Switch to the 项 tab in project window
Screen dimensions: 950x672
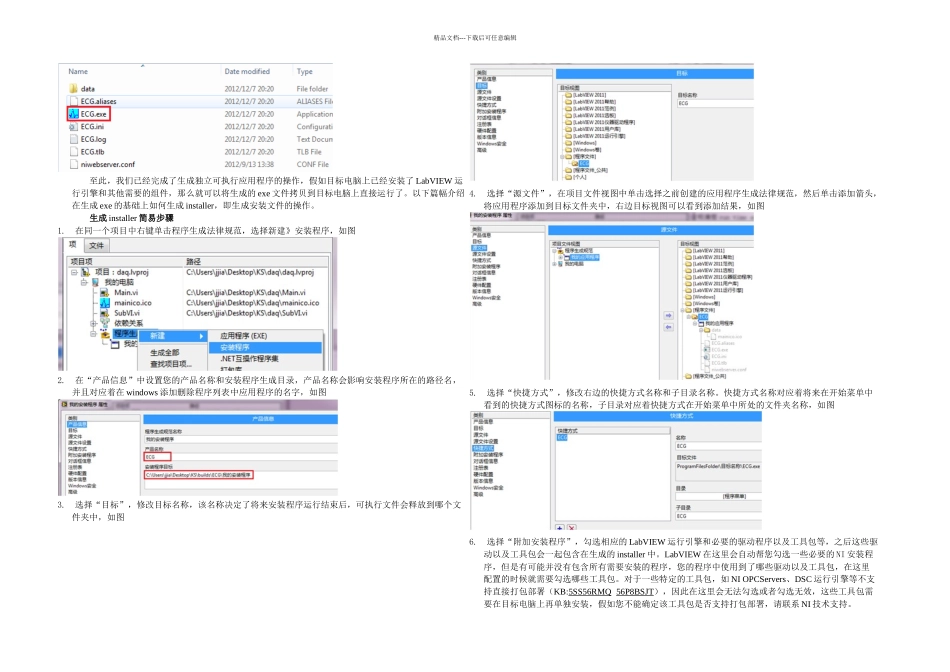[x=73, y=244]
